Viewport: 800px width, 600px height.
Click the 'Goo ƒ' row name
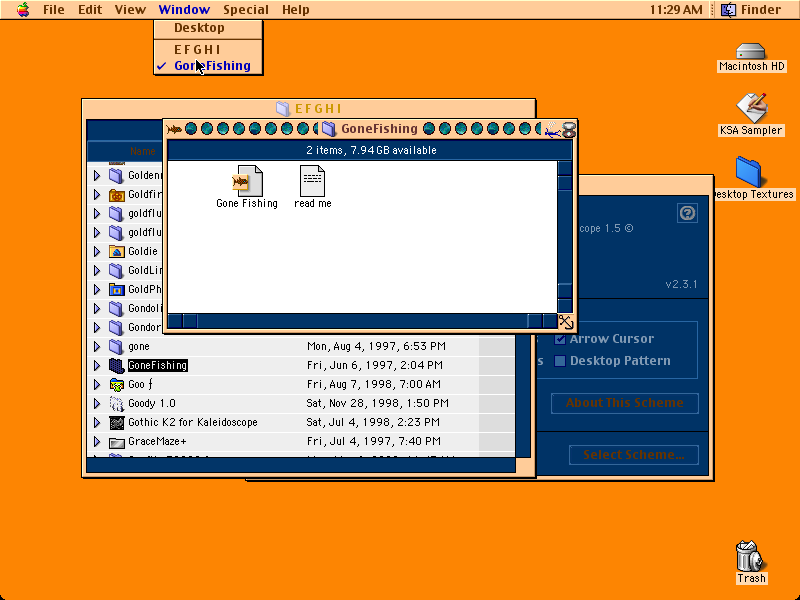click(140, 384)
